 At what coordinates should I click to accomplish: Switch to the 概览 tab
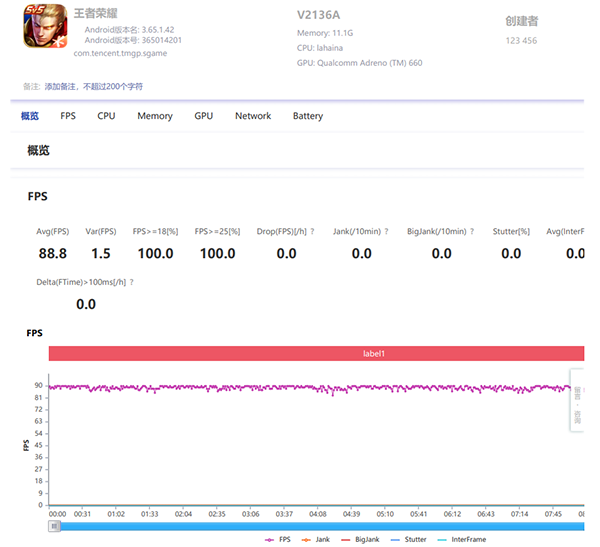tap(30, 116)
